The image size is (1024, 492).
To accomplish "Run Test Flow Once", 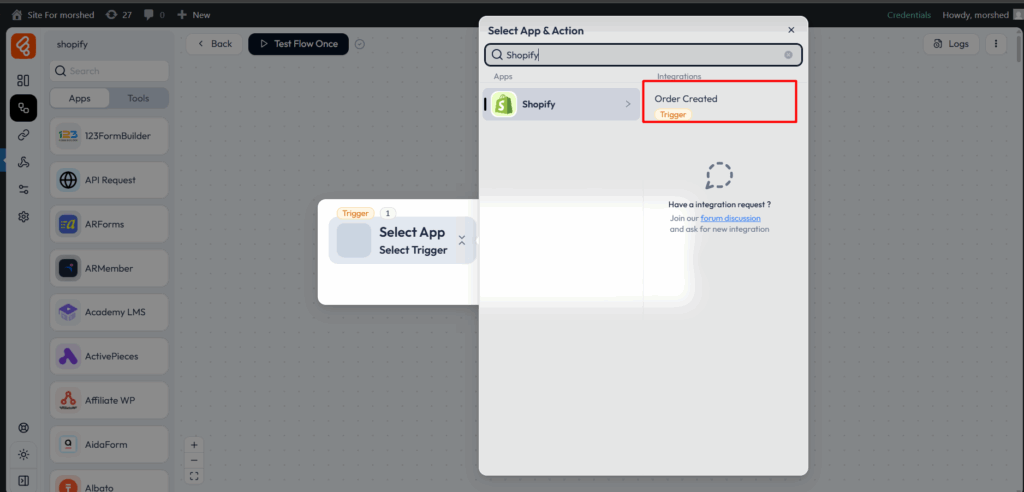I will (298, 44).
